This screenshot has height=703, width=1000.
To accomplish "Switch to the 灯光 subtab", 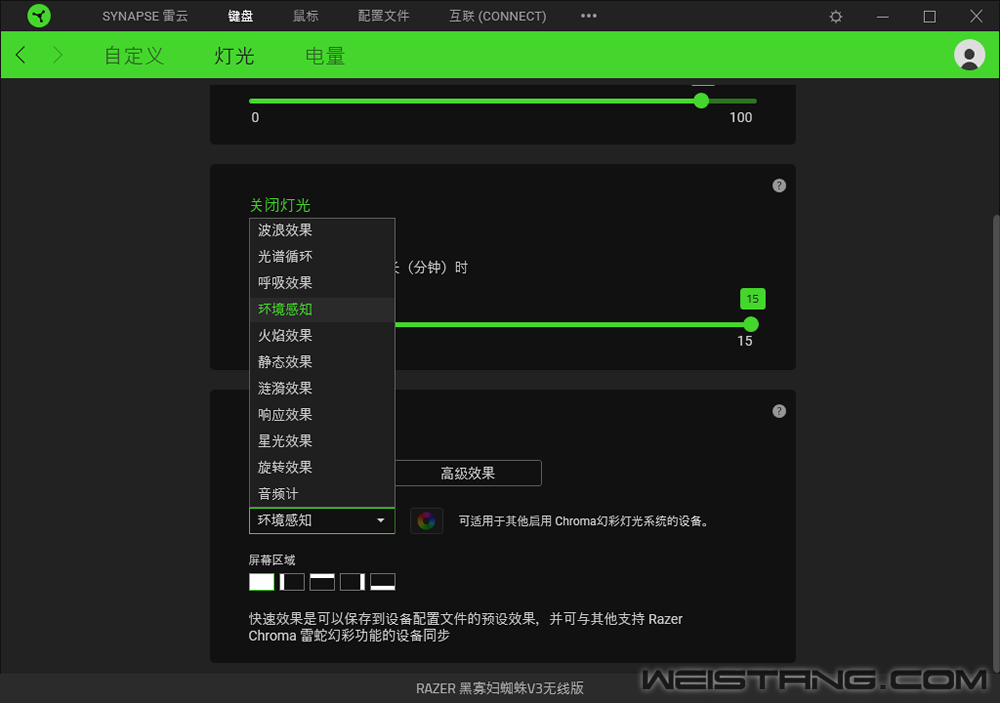I will coord(234,56).
